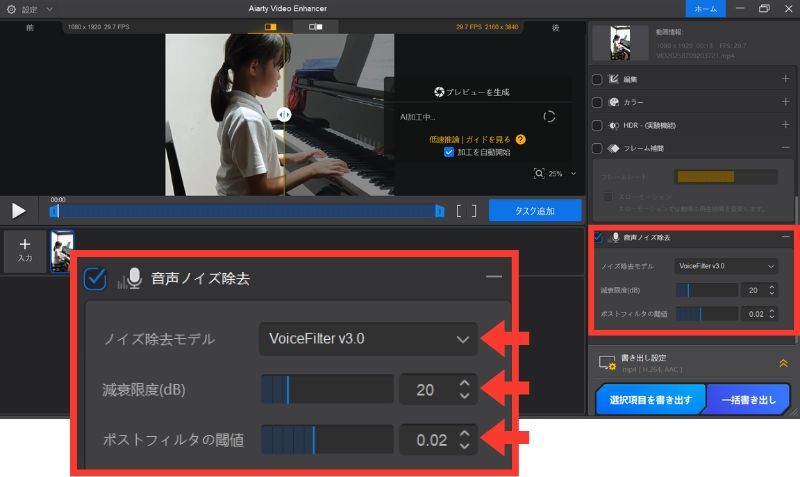Image resolution: width=800 pixels, height=477 pixels.
Task: Increase 減衰限度 with sidebar up arrow
Action: point(772,287)
